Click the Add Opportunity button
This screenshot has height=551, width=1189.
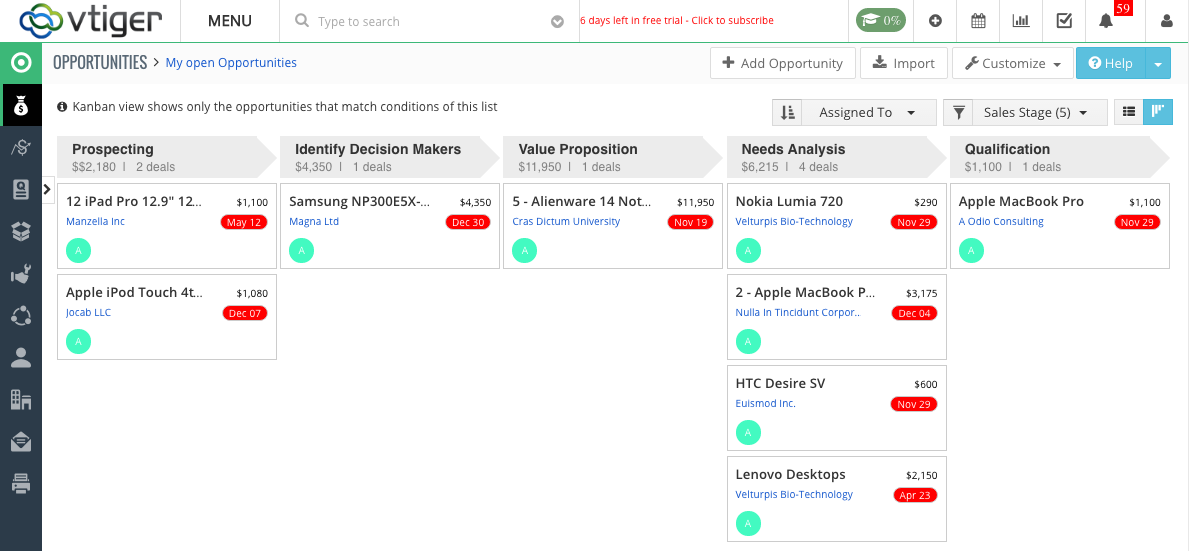click(x=782, y=63)
